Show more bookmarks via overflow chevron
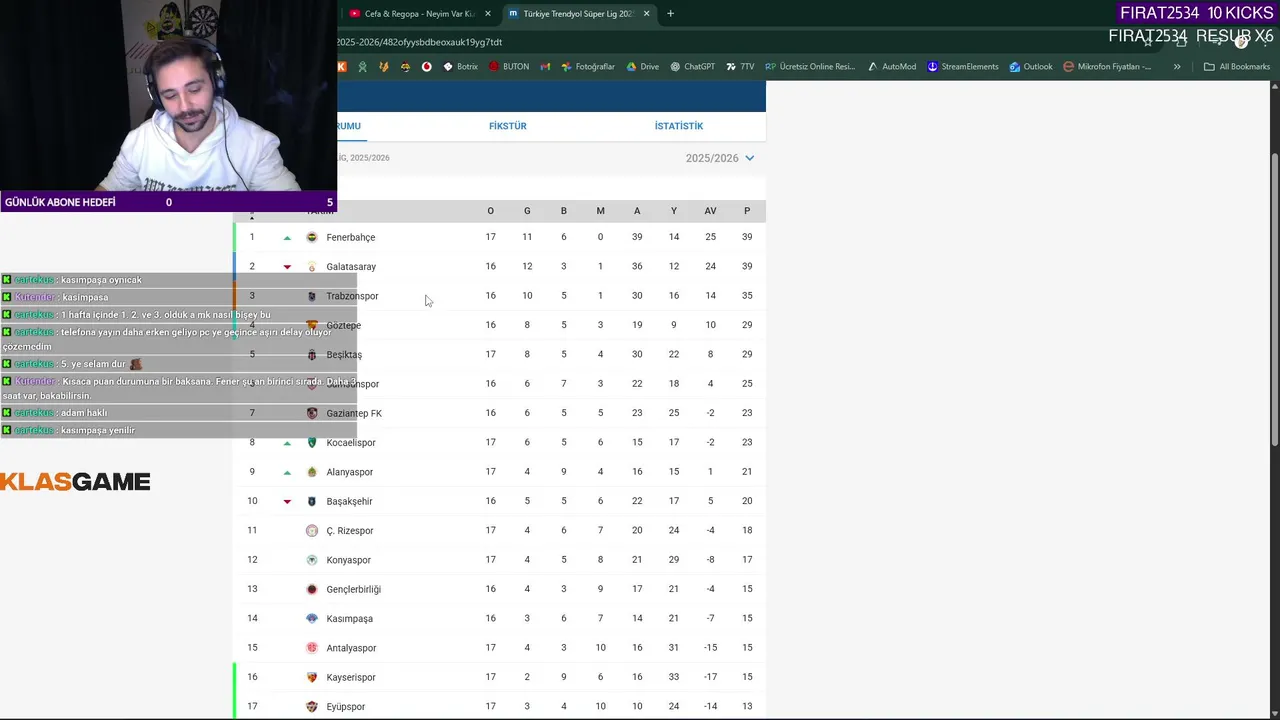This screenshot has width=1280, height=720. click(1177, 67)
